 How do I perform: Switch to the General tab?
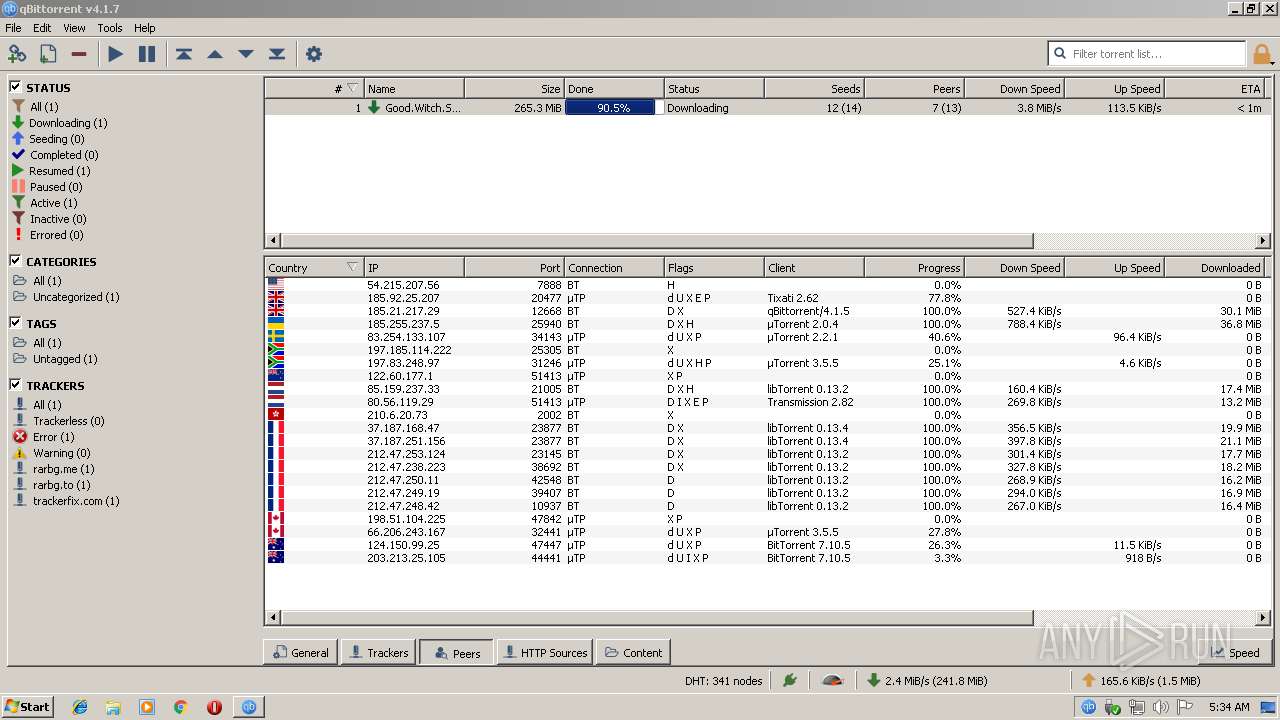click(x=300, y=653)
